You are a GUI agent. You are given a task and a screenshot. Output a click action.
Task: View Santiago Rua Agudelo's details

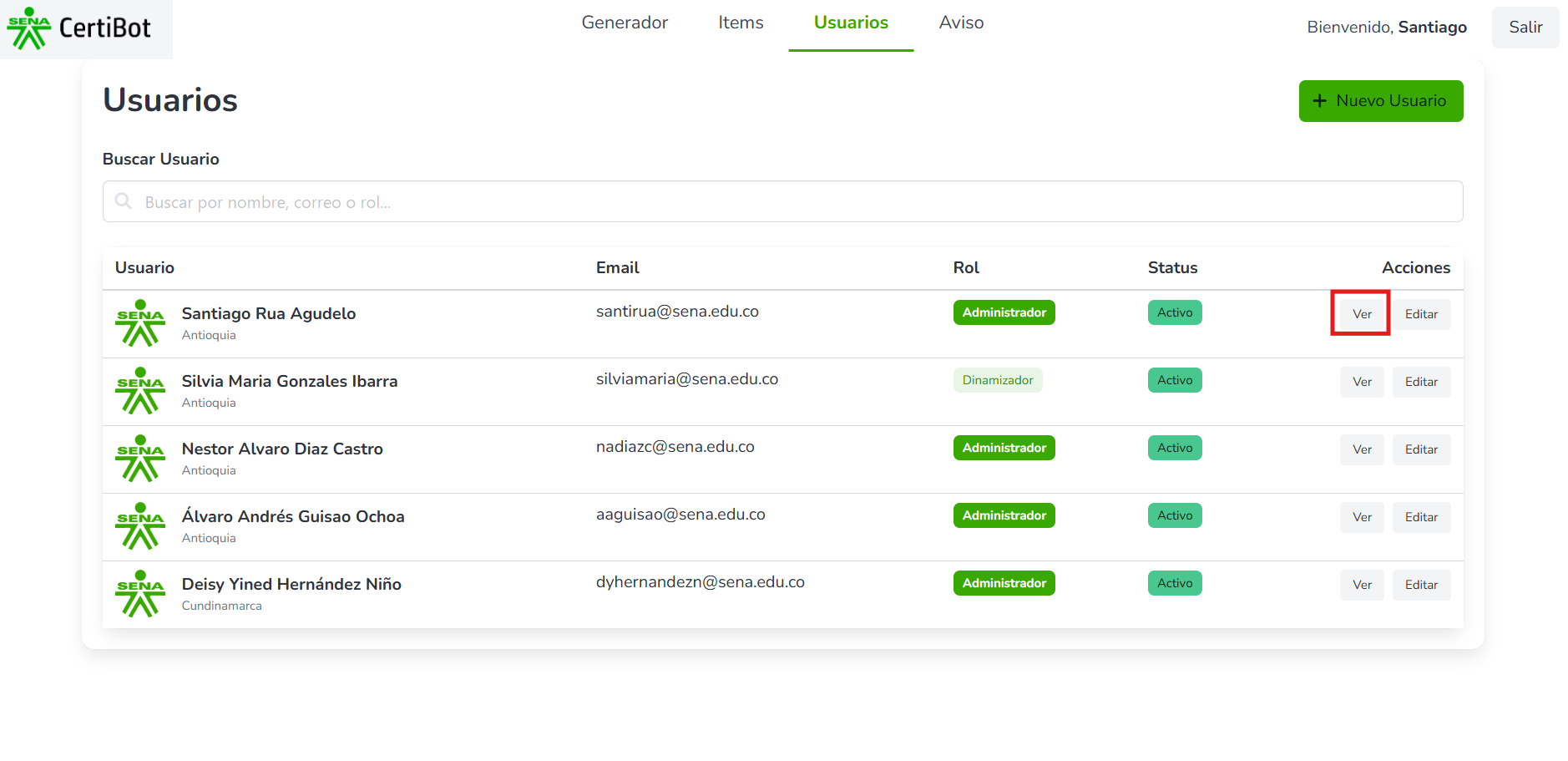click(x=1362, y=314)
